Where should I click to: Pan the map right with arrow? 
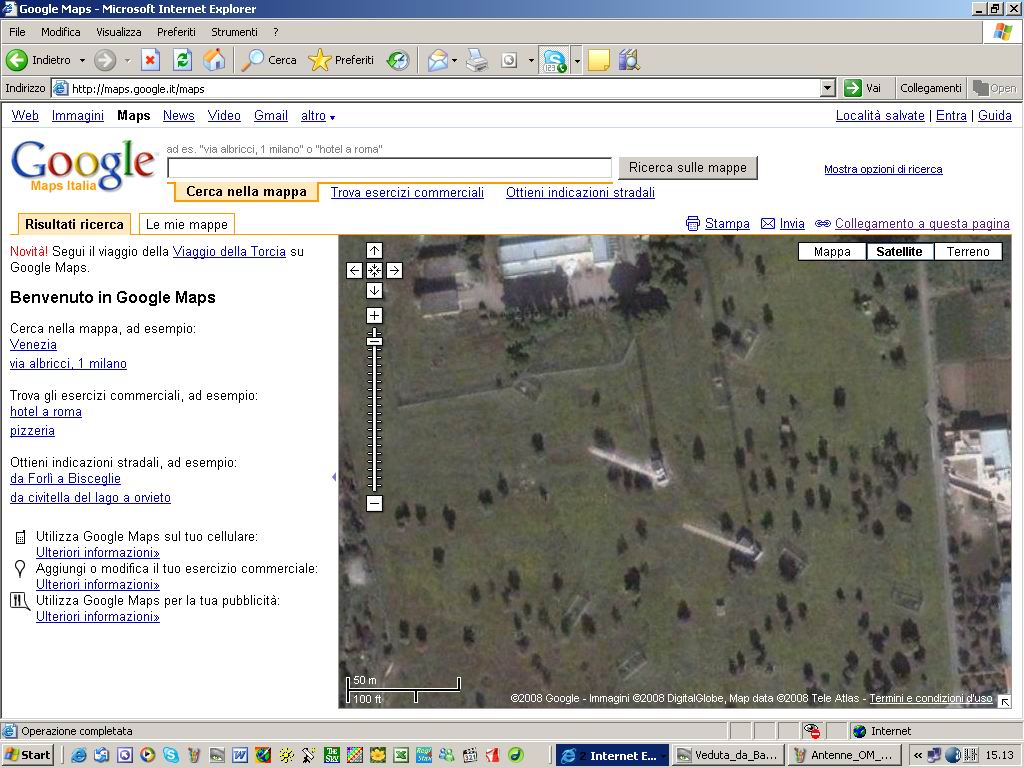click(x=394, y=270)
